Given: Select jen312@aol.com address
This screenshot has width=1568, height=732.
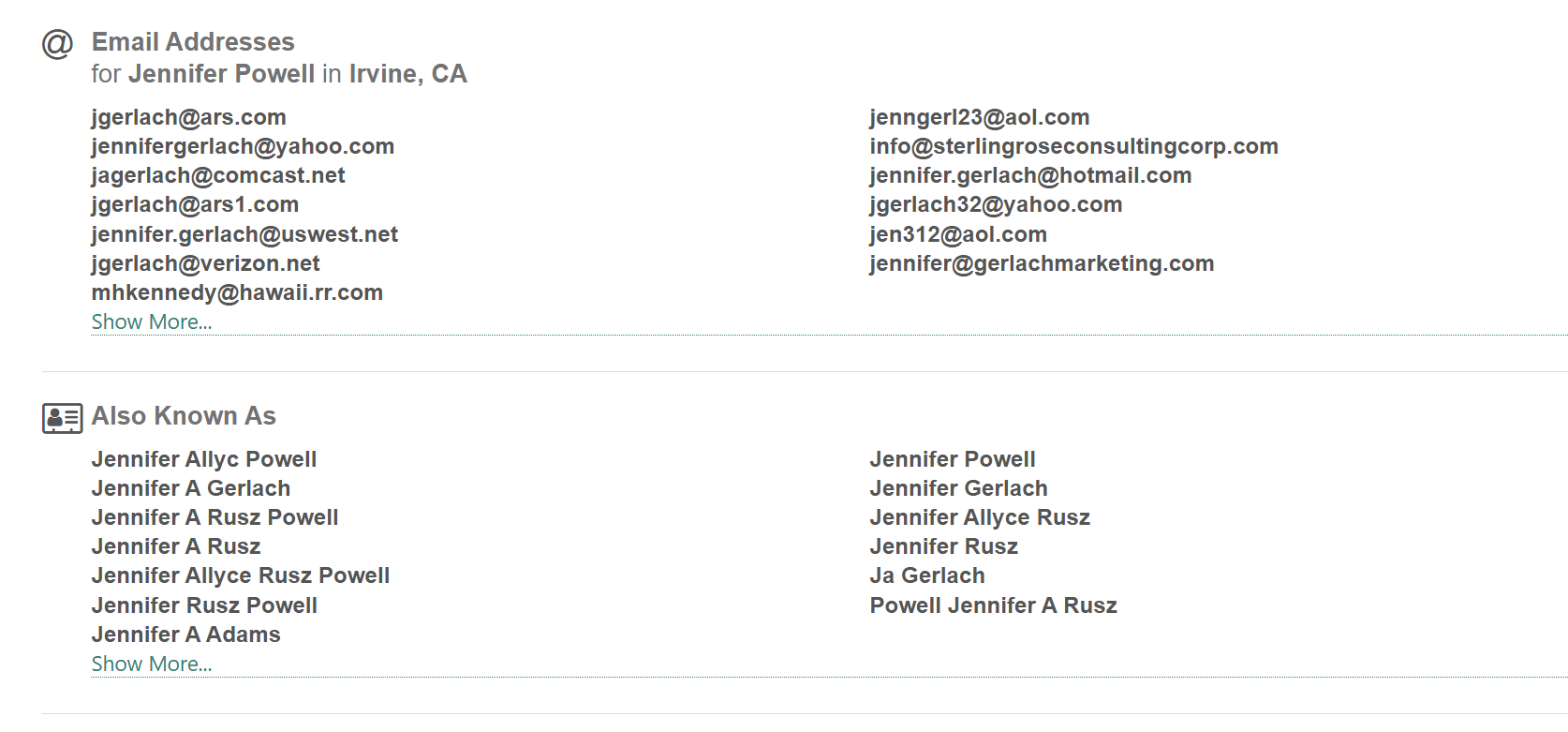Looking at the screenshot, I should click(x=958, y=235).
